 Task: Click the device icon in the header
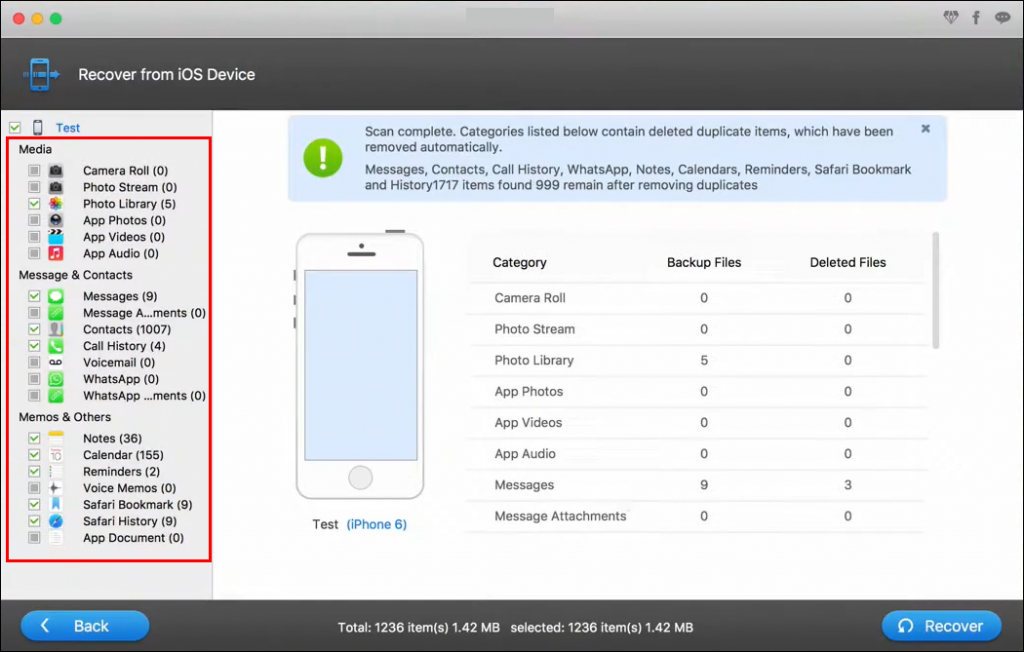pos(40,73)
